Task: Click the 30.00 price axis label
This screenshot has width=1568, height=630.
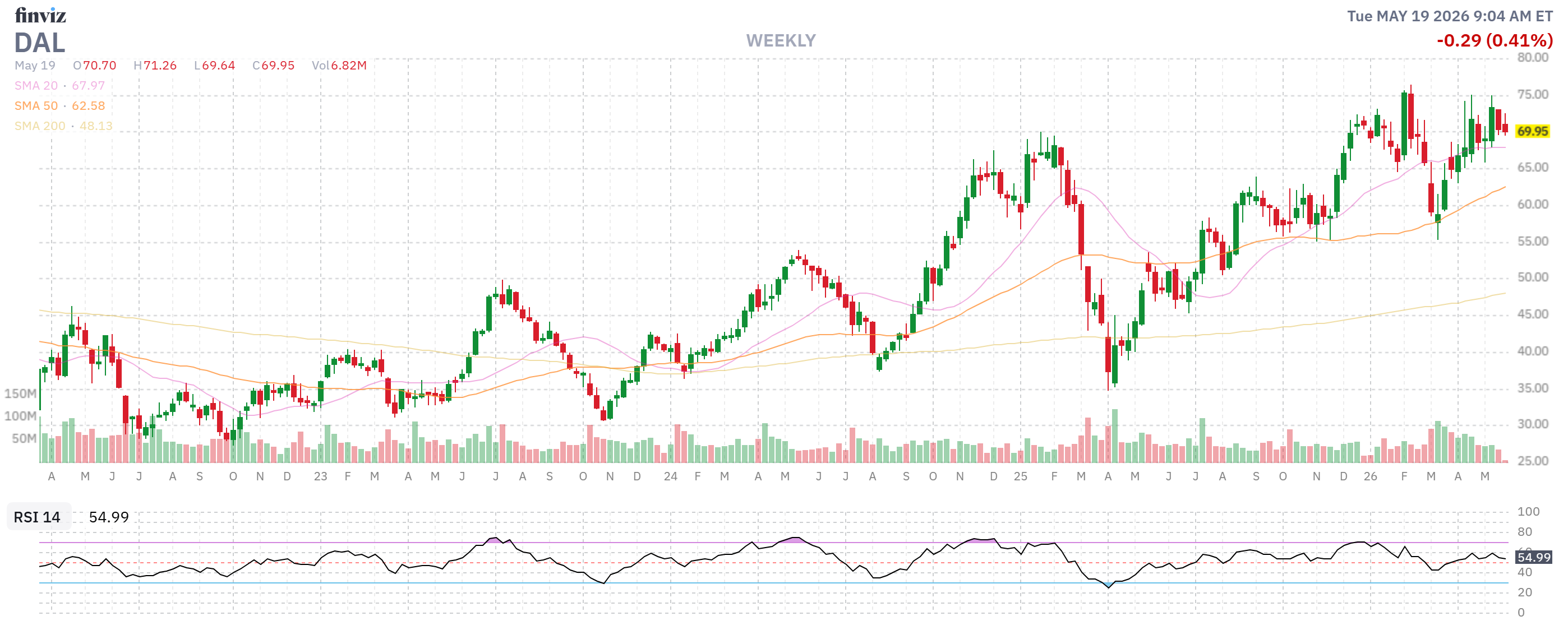Action: 1532,424
